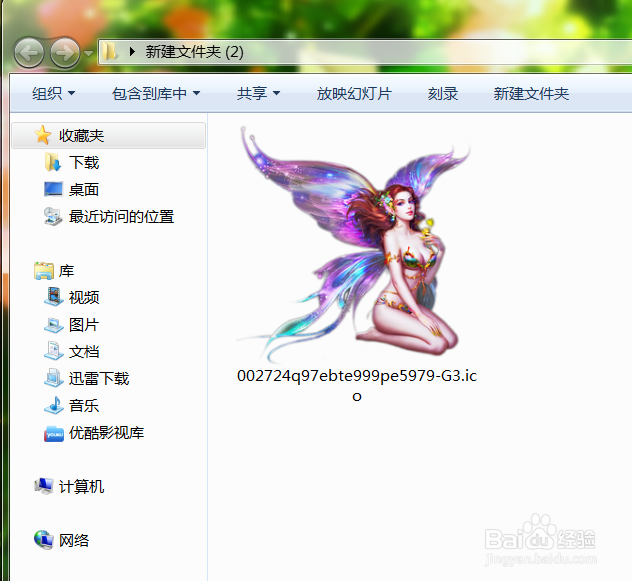Click the 计算机 computer icon

pyautogui.click(x=44, y=486)
